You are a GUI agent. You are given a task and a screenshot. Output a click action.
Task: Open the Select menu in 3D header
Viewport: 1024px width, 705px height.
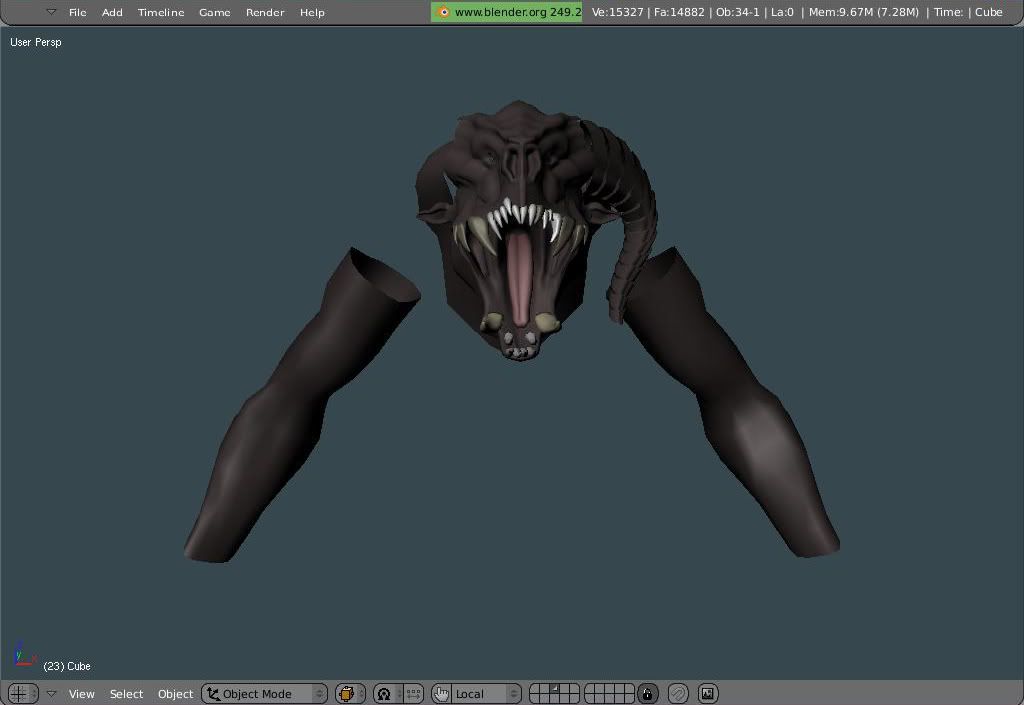126,693
